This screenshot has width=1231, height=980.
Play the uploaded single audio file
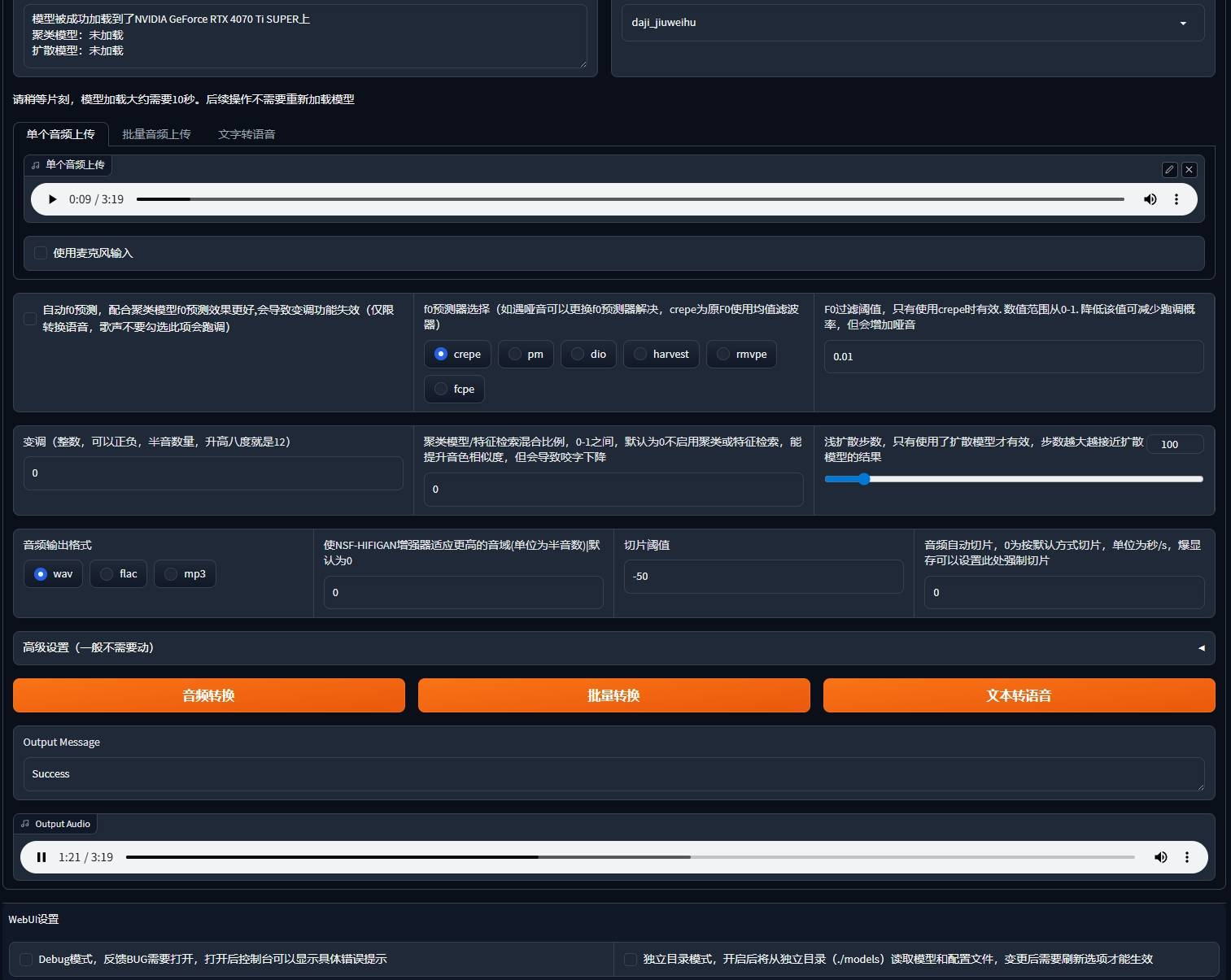click(x=52, y=199)
